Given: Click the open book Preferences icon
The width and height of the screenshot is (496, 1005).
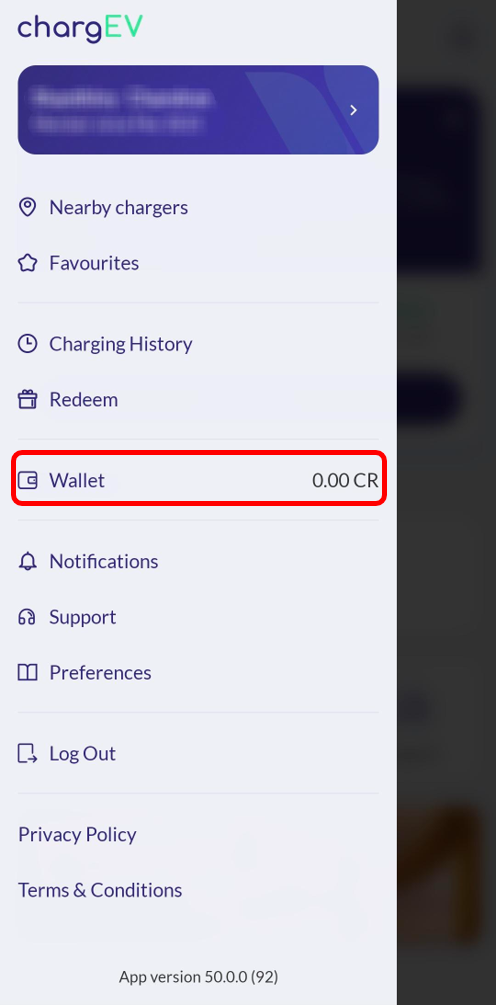Looking at the screenshot, I should tap(27, 673).
